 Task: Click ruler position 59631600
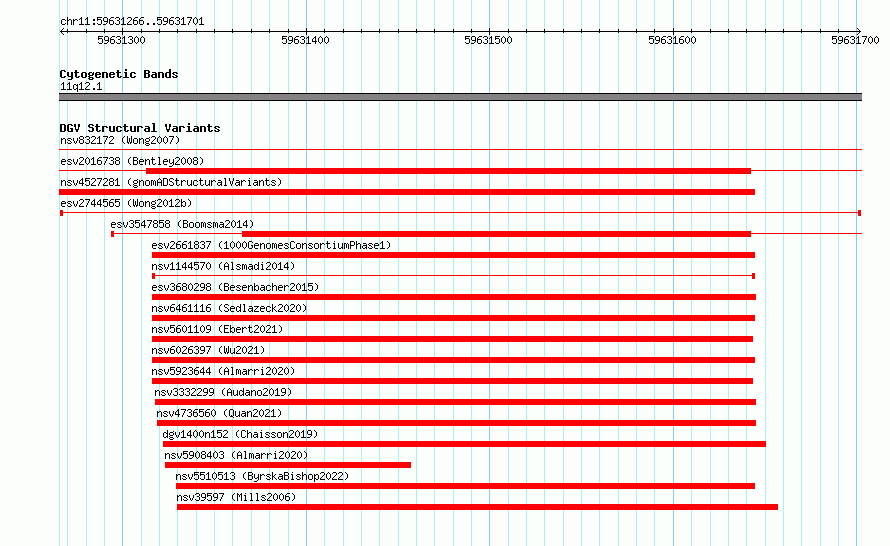coord(673,40)
